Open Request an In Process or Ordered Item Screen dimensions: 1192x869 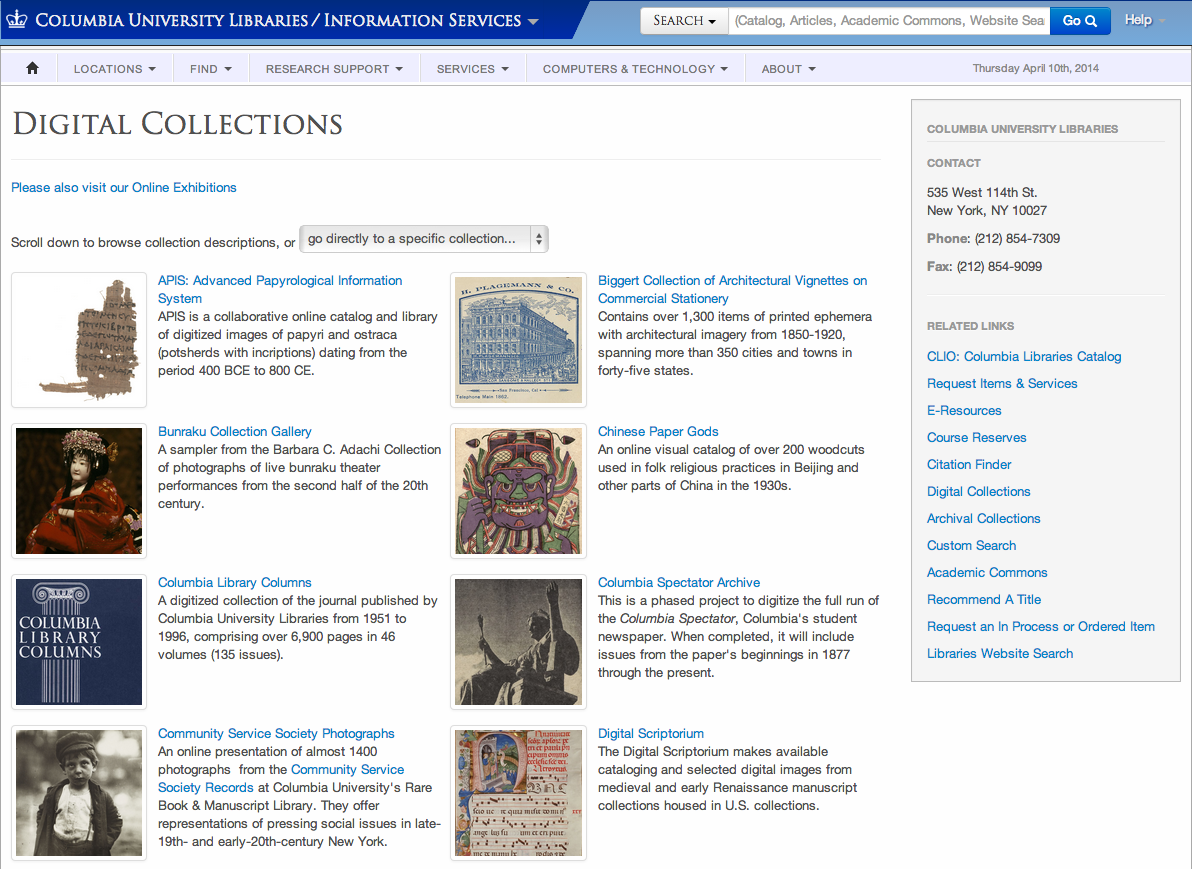pos(1041,626)
